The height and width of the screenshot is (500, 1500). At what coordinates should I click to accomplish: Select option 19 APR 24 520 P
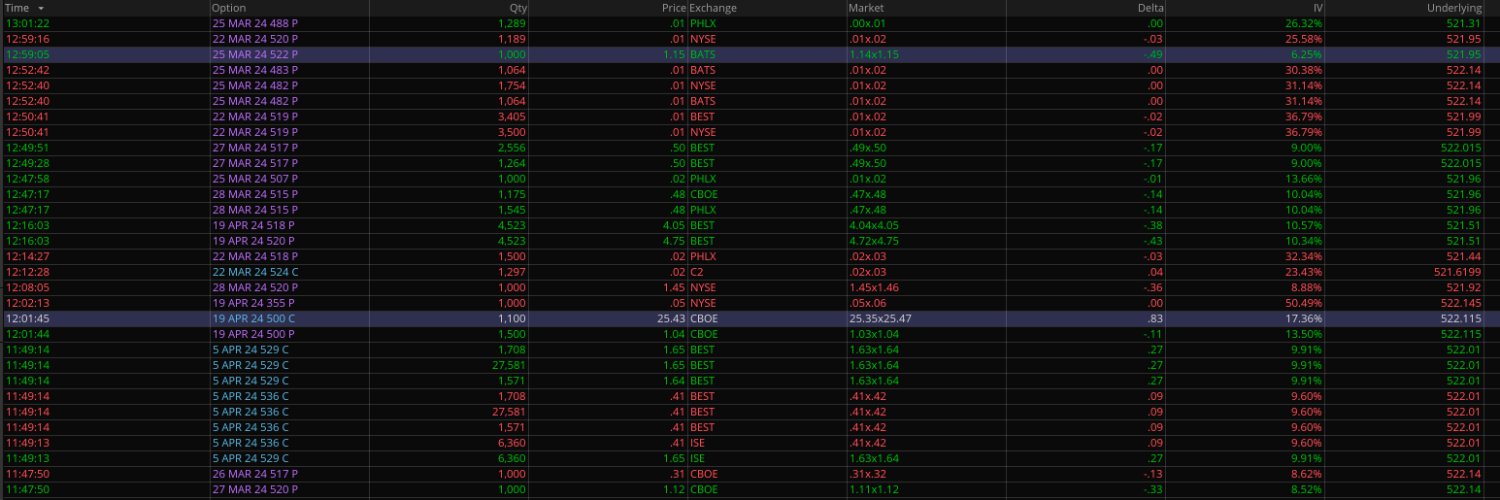pos(253,240)
